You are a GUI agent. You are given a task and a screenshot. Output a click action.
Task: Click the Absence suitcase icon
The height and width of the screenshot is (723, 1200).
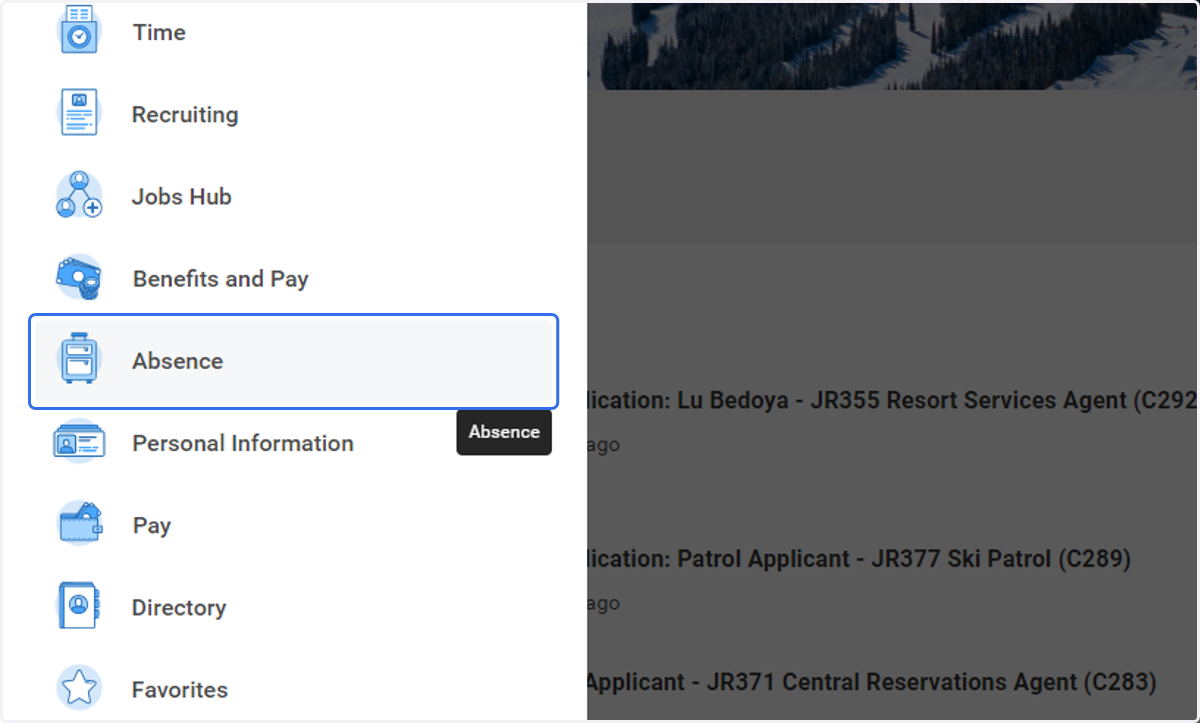[x=79, y=360]
